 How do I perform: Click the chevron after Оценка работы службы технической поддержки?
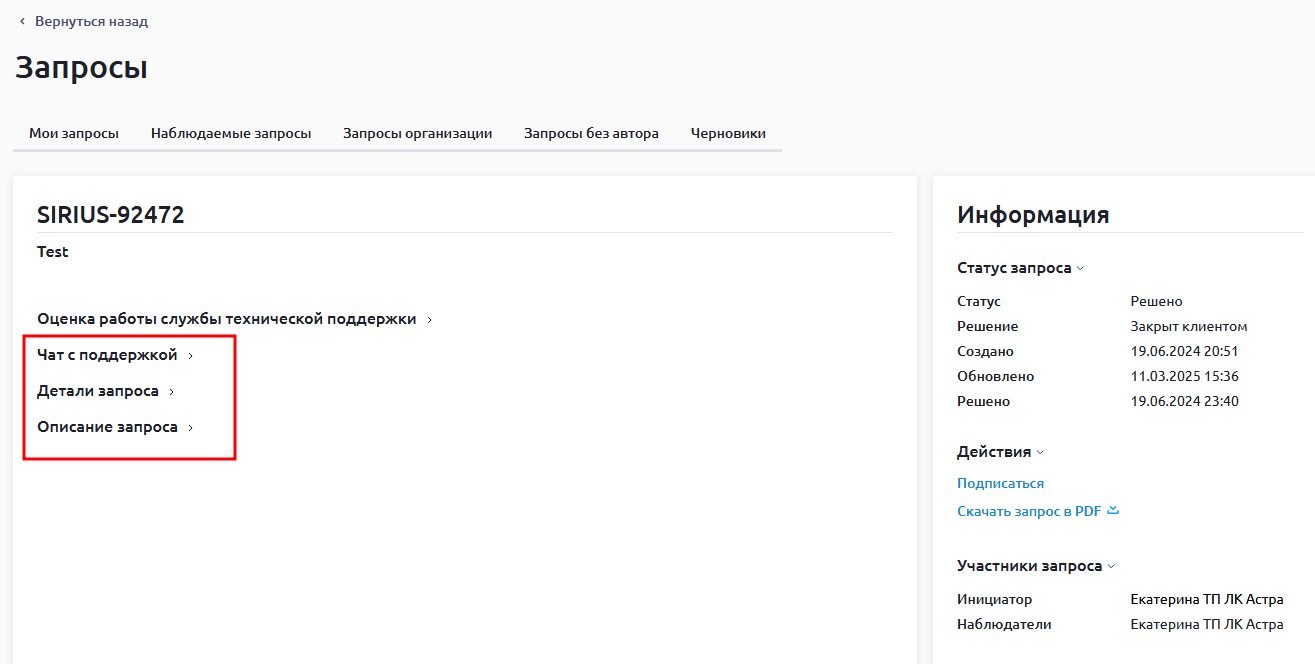(429, 320)
